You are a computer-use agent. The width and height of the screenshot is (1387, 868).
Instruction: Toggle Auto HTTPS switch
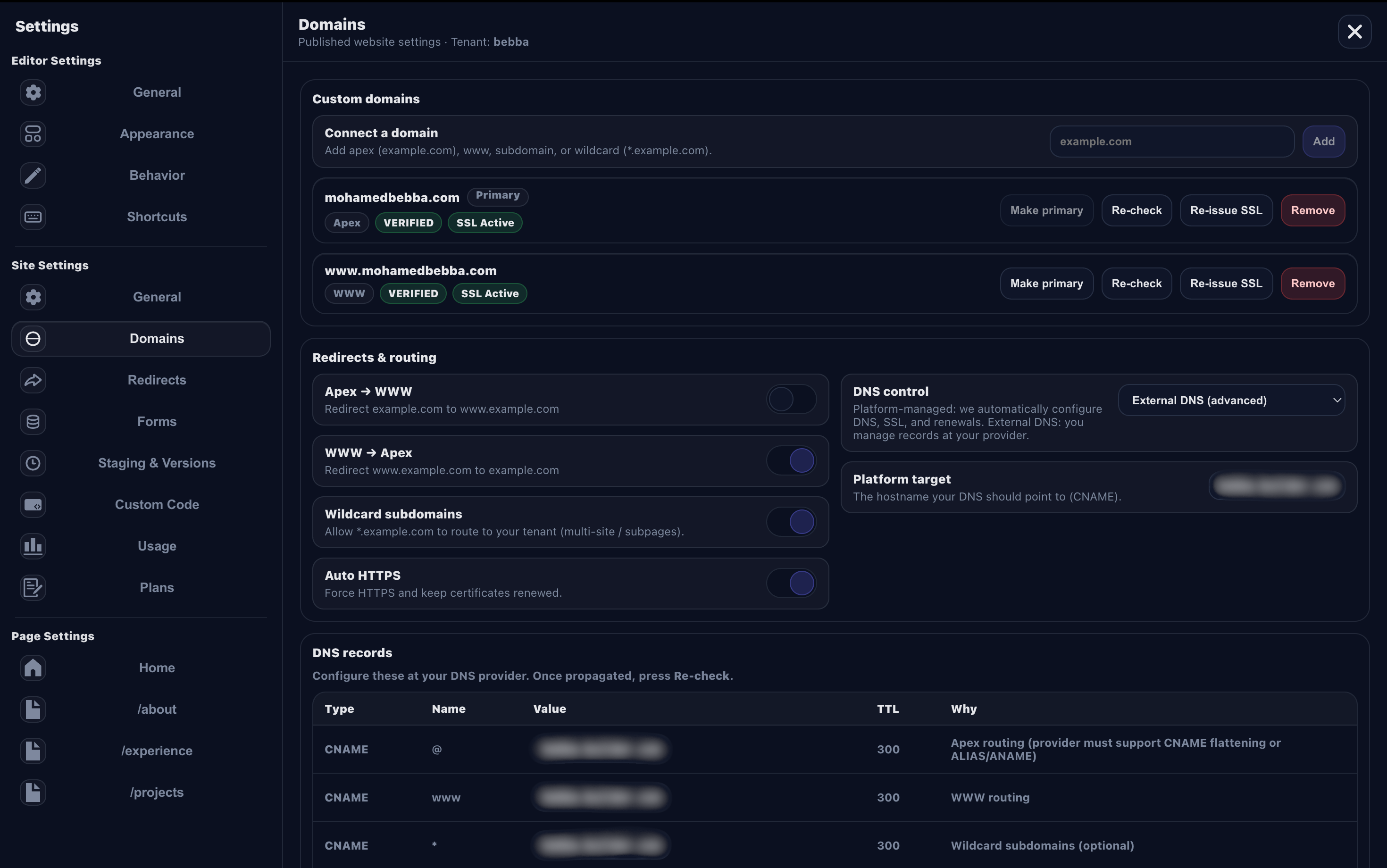point(791,583)
